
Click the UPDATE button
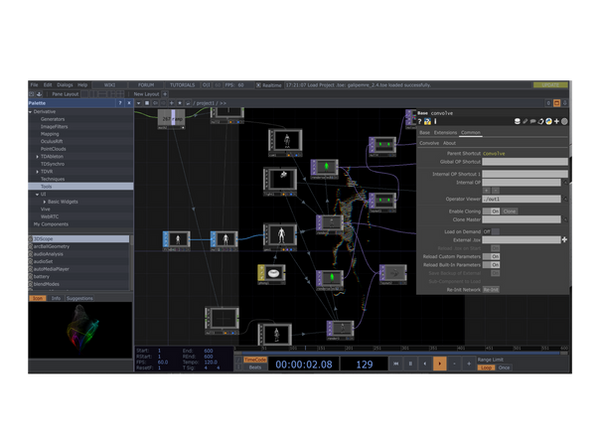click(x=550, y=85)
